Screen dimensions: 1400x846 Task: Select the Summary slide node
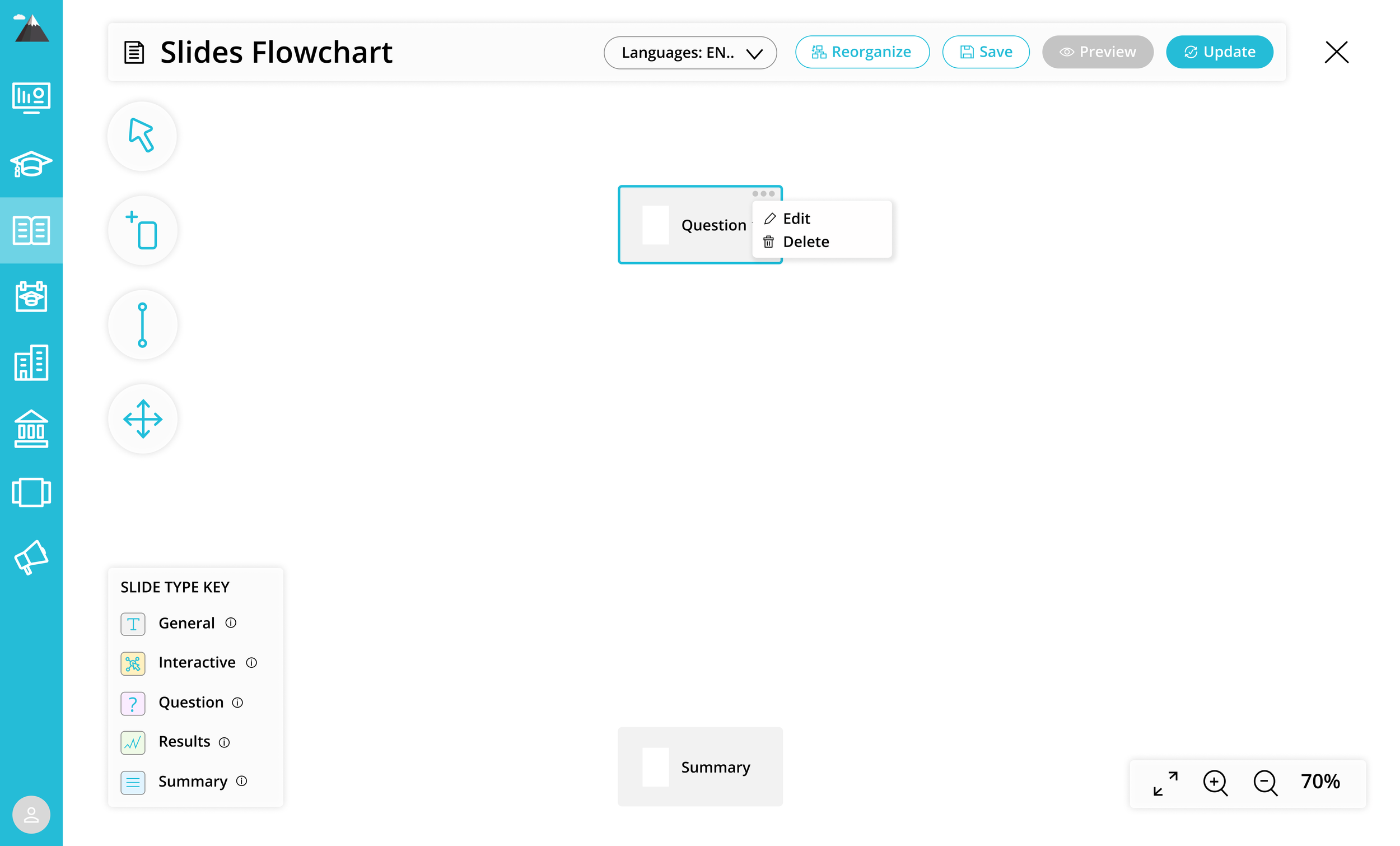tap(700, 766)
